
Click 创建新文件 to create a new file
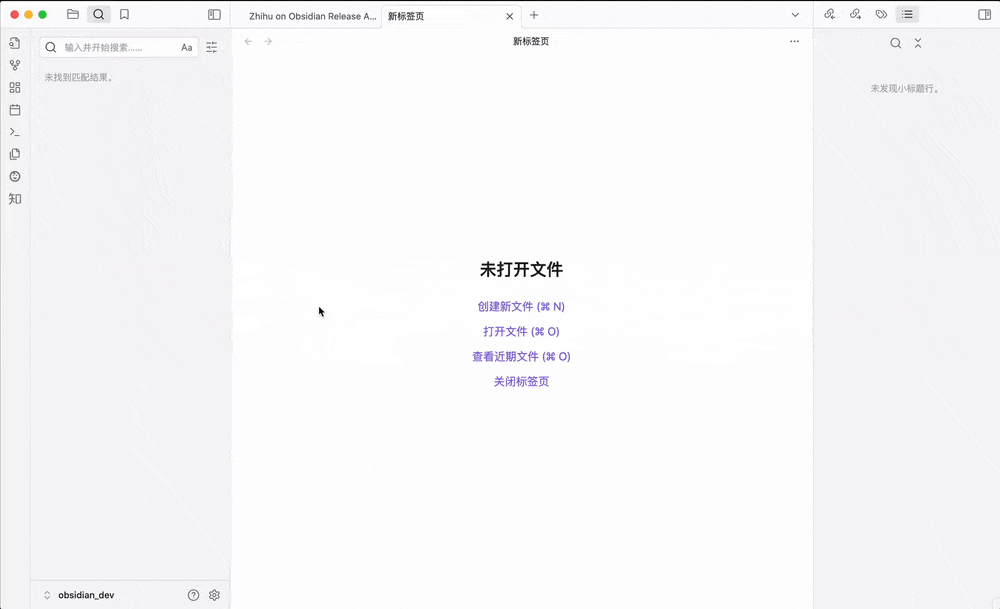(520, 306)
